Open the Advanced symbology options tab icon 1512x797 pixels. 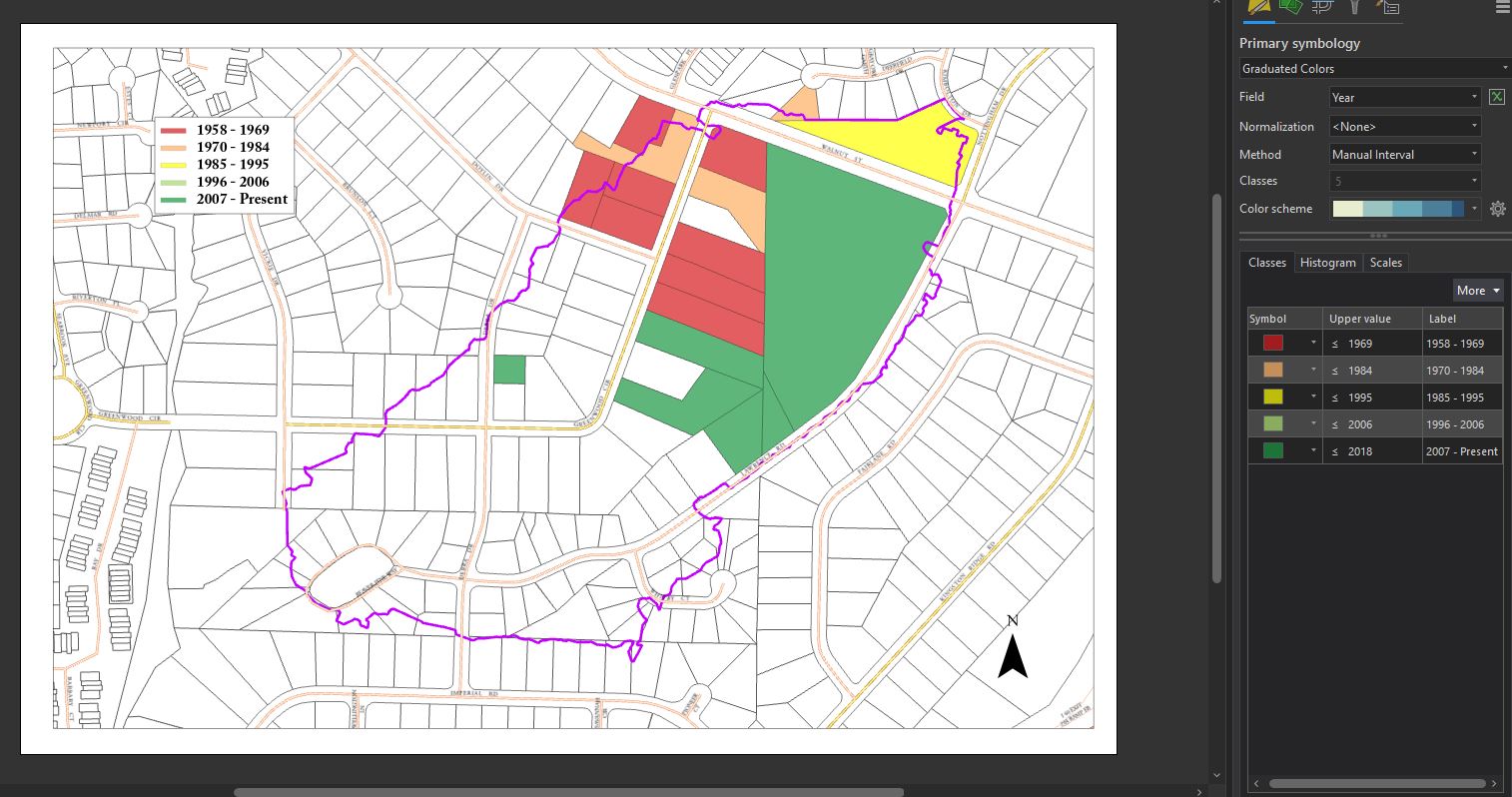point(1387,7)
